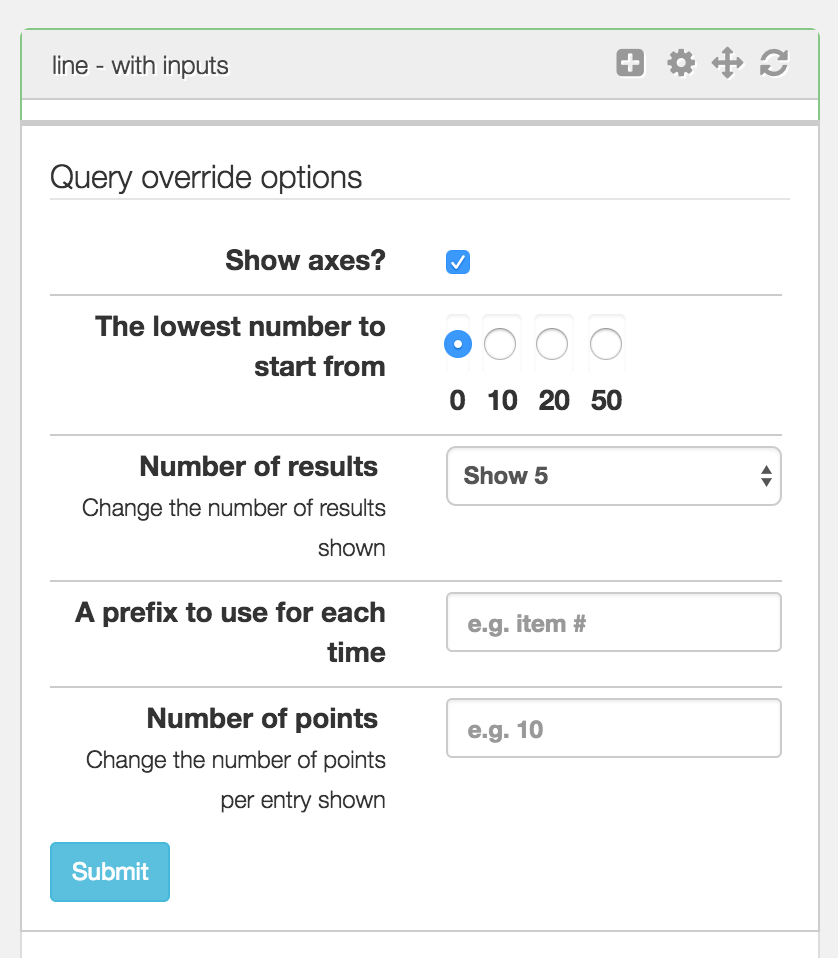Viewport: 838px width, 958px height.
Task: Select radio button for 0
Action: pyautogui.click(x=458, y=344)
